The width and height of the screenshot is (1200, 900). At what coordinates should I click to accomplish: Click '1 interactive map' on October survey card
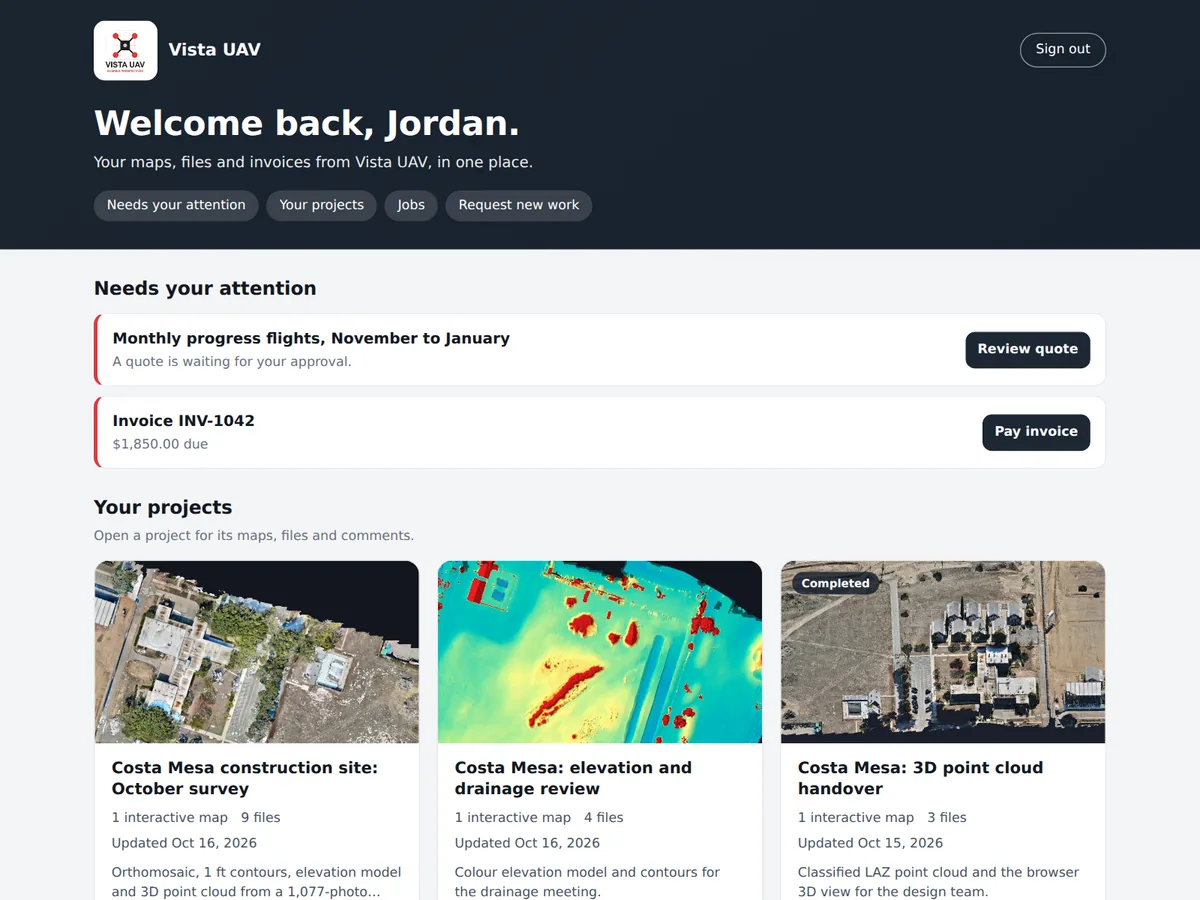(x=170, y=818)
